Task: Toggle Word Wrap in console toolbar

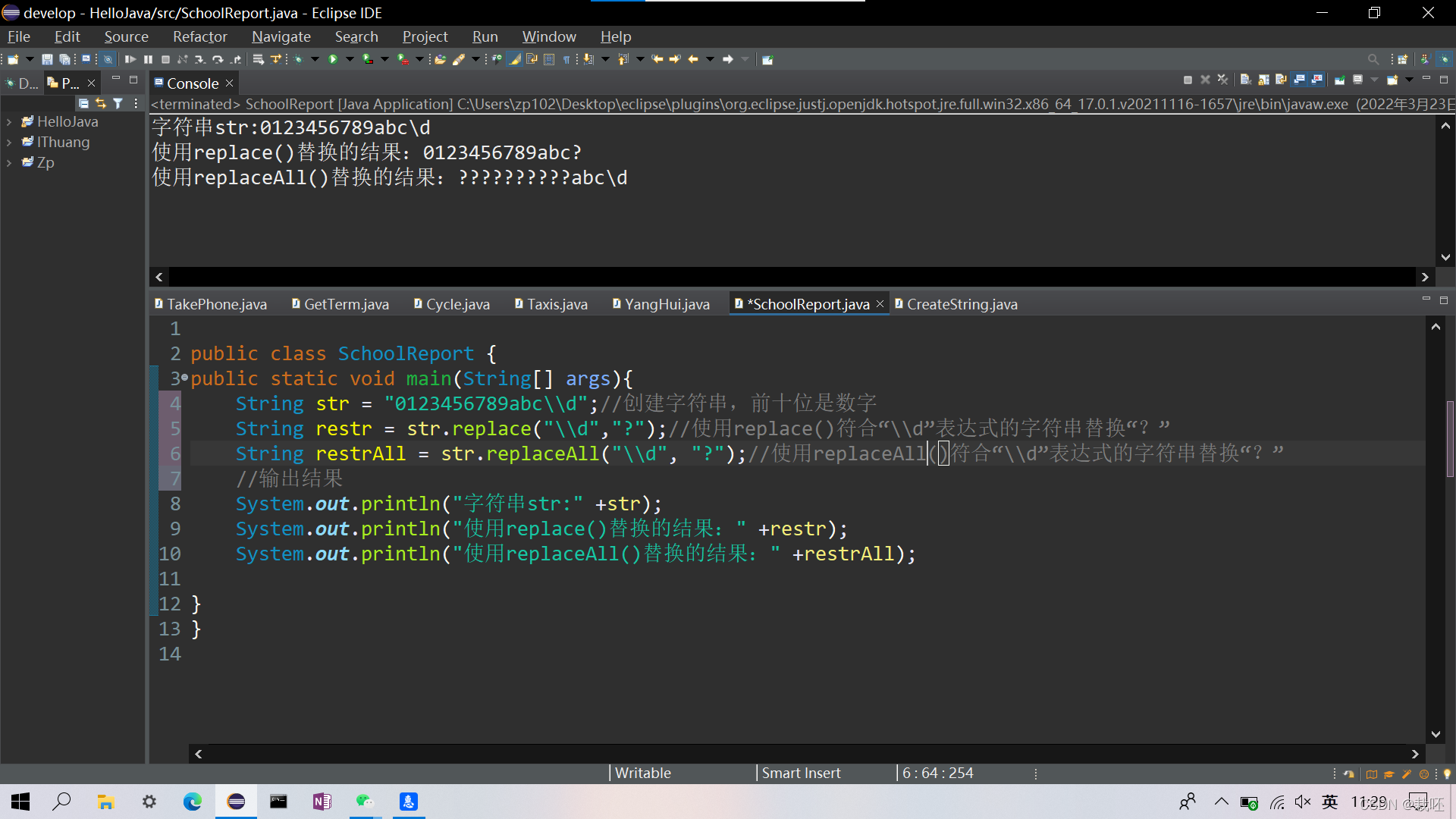Action: coord(1281,80)
